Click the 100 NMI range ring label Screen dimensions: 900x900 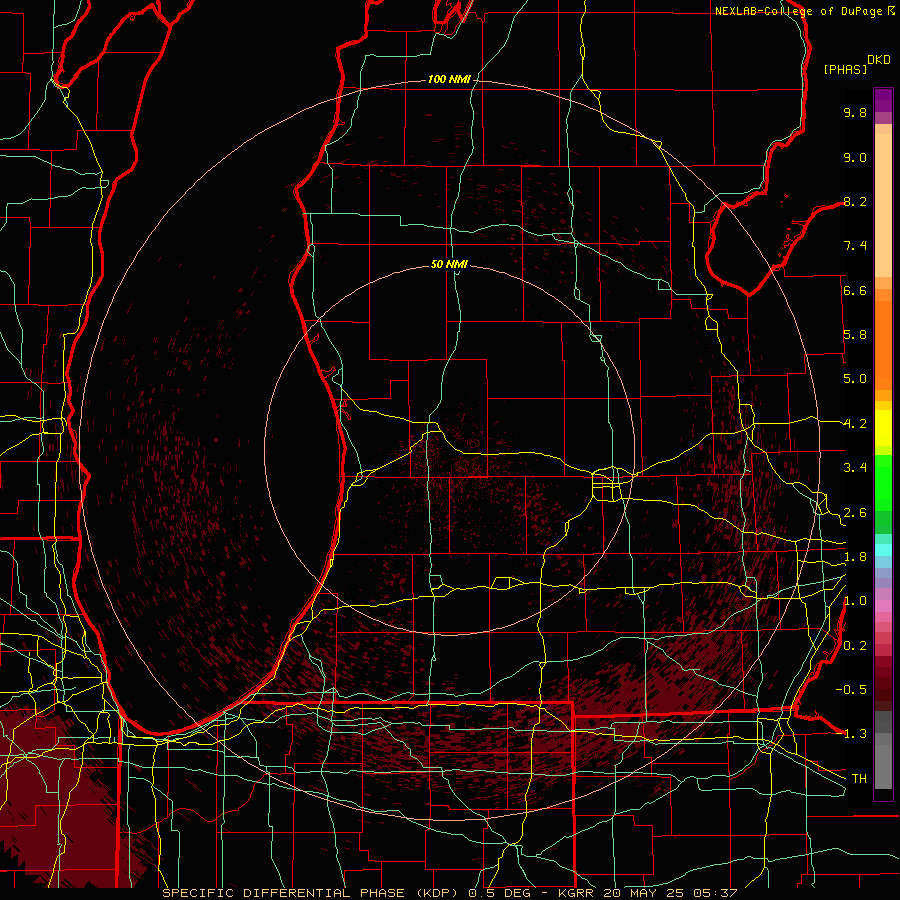pos(449,79)
